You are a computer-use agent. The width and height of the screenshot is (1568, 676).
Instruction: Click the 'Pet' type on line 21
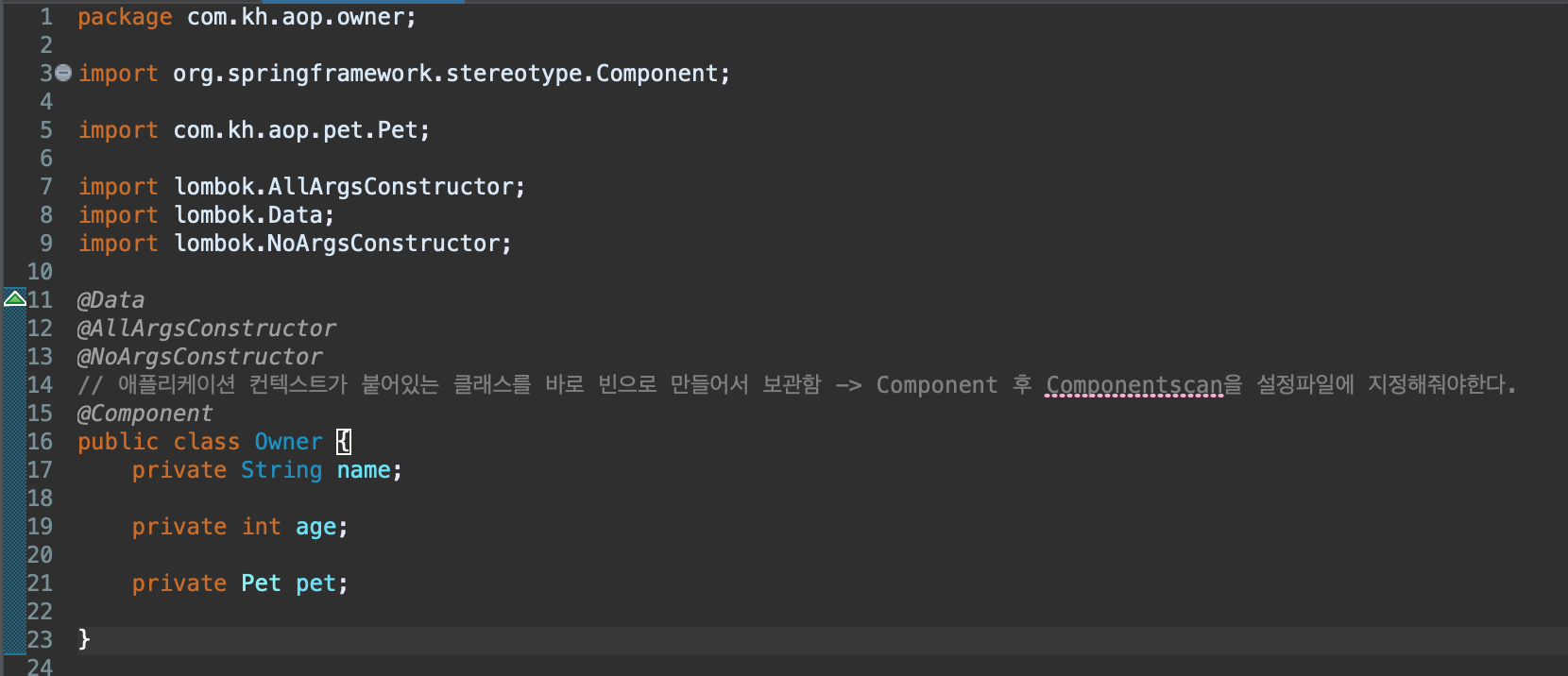coord(261,583)
